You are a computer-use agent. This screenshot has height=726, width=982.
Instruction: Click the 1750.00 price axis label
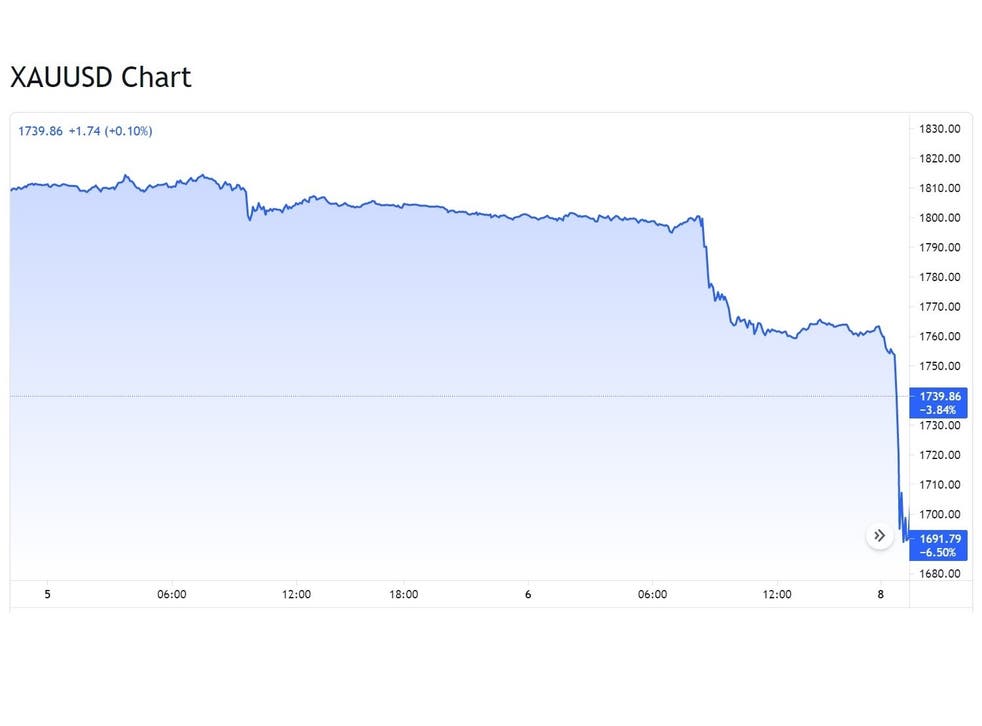click(940, 366)
